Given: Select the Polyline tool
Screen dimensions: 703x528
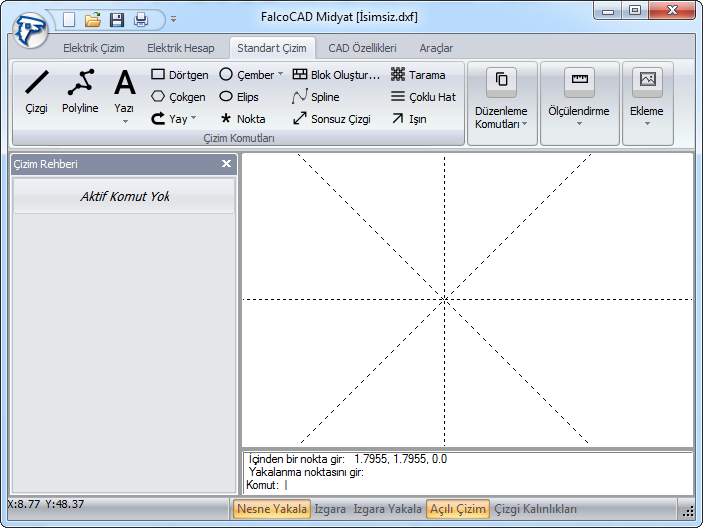Looking at the screenshot, I should coord(80,92).
